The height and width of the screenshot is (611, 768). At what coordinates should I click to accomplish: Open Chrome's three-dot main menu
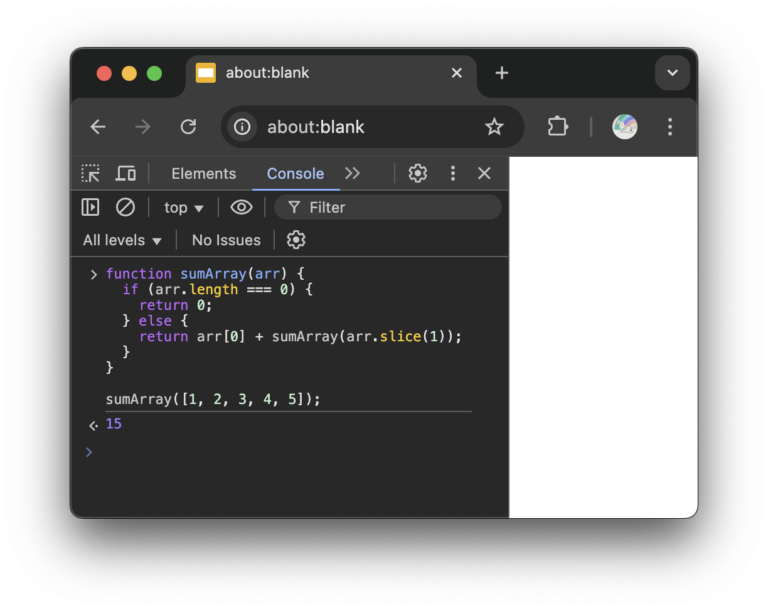coord(670,127)
